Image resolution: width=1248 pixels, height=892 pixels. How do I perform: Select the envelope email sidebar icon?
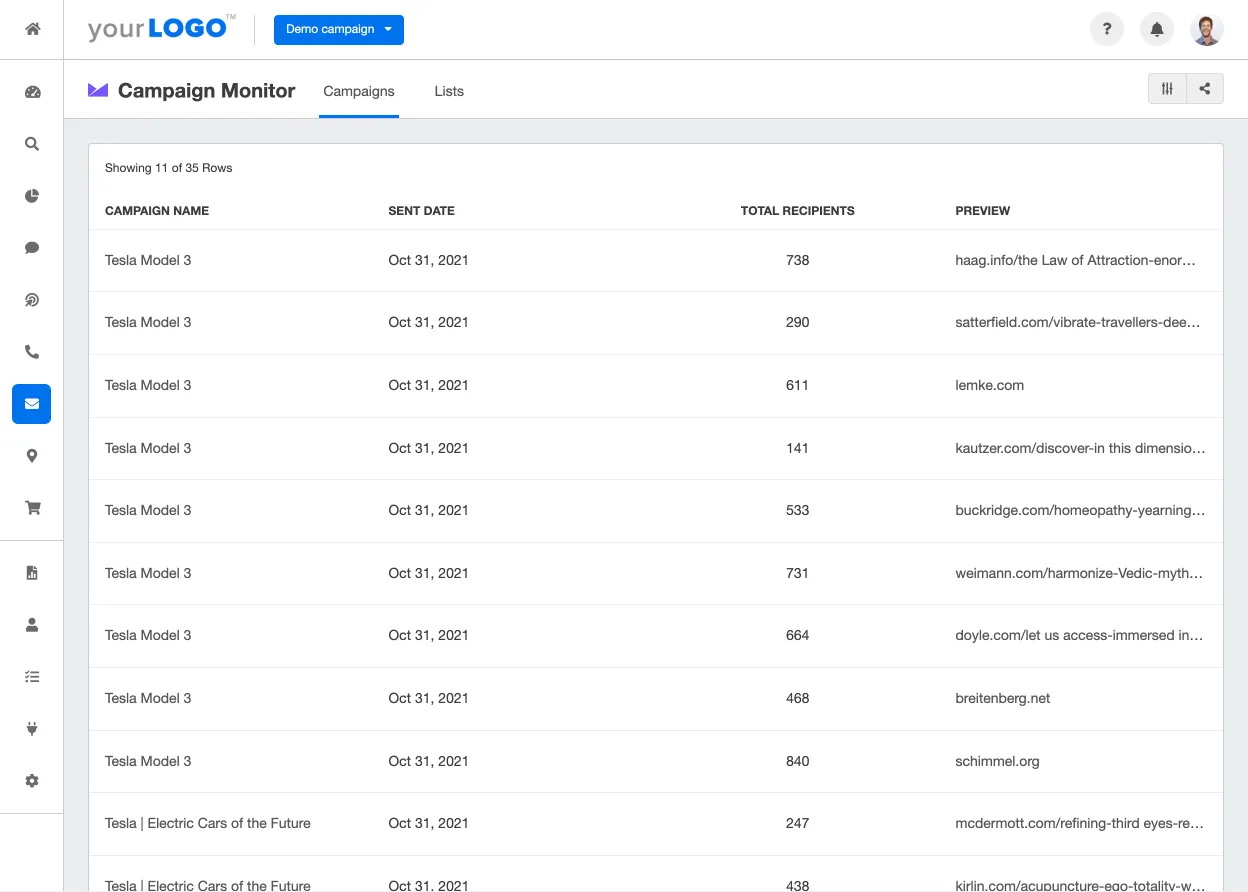click(32, 404)
